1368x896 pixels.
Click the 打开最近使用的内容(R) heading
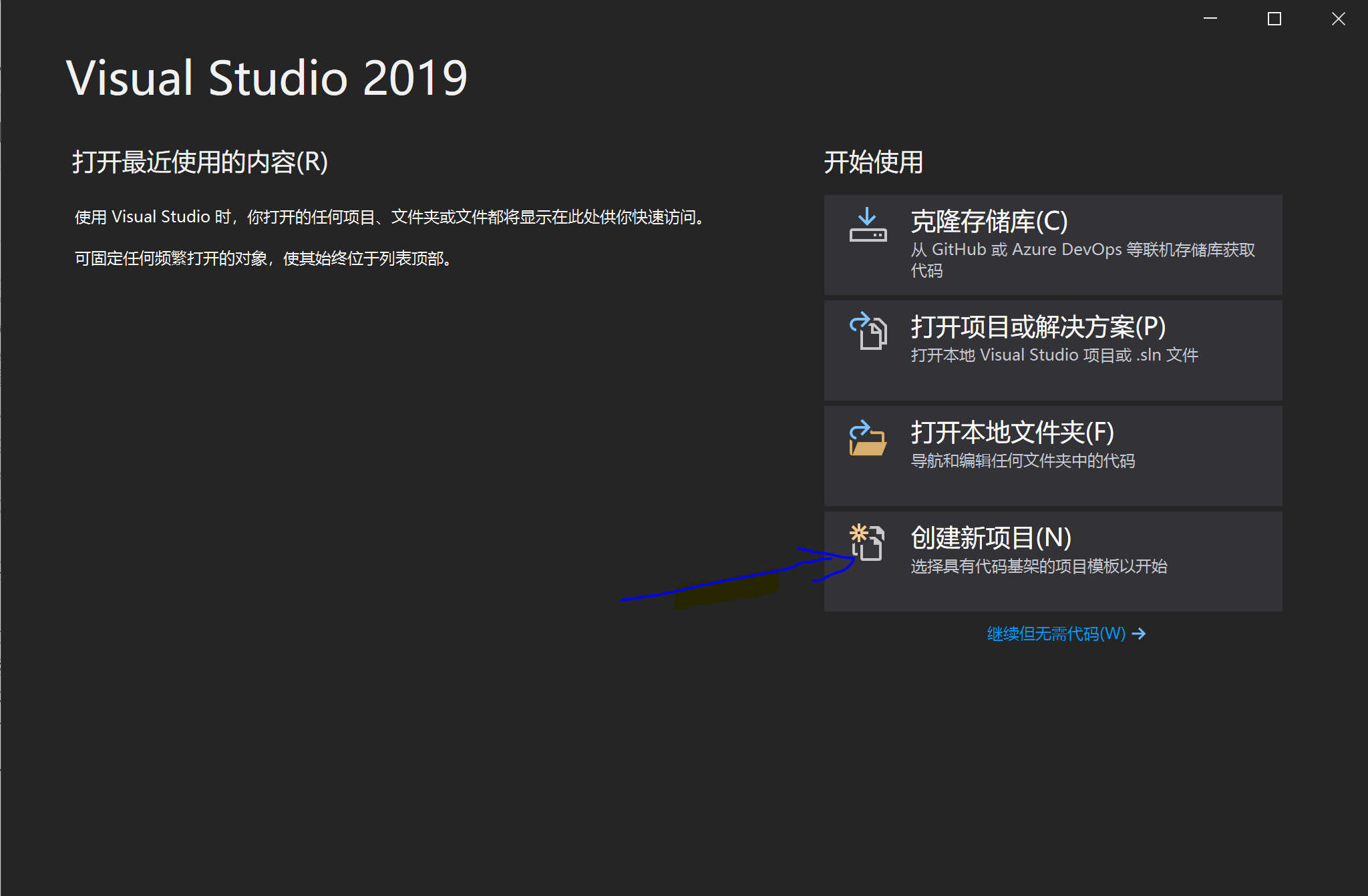[x=199, y=162]
